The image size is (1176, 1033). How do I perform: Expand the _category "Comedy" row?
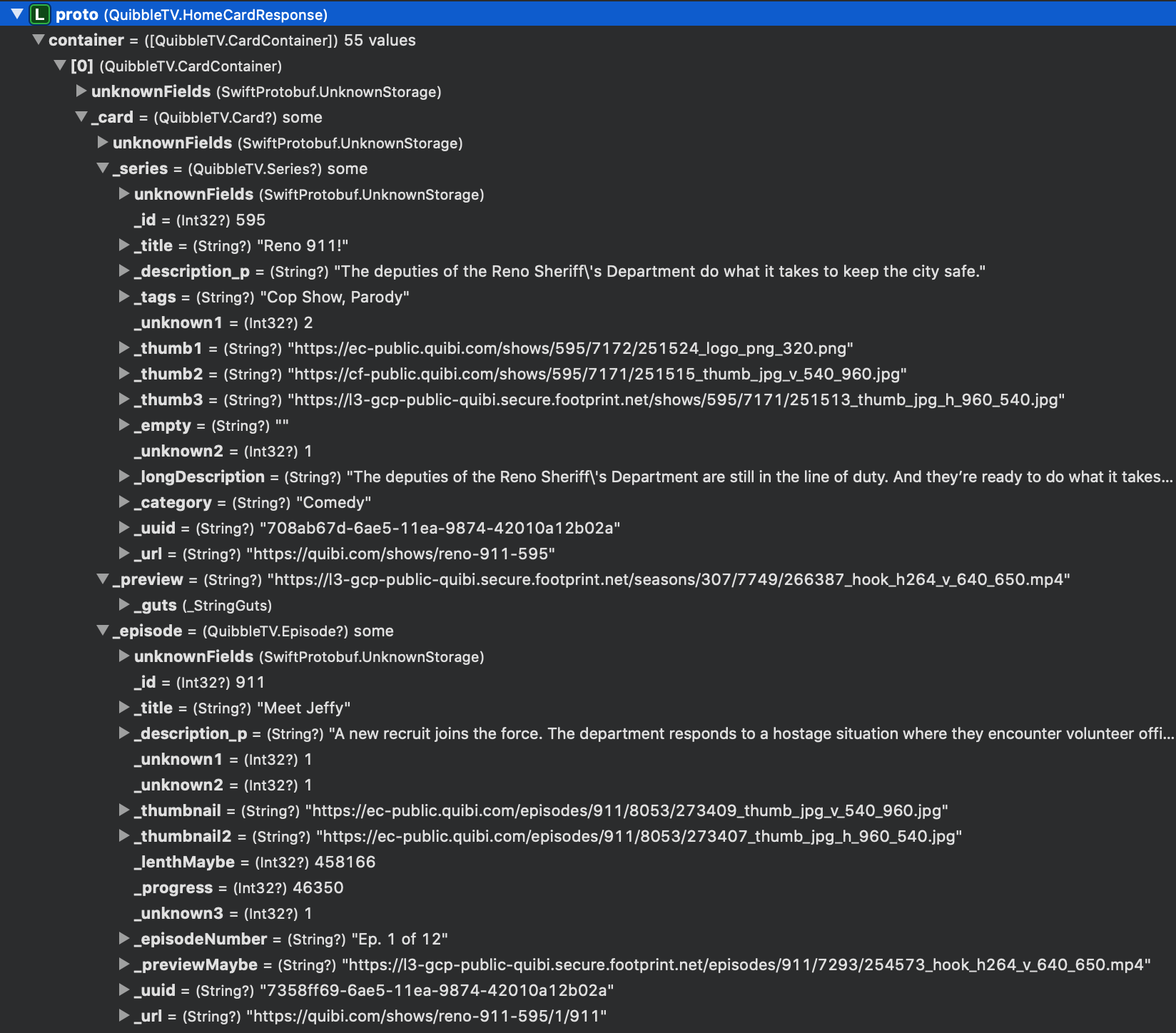[124, 502]
